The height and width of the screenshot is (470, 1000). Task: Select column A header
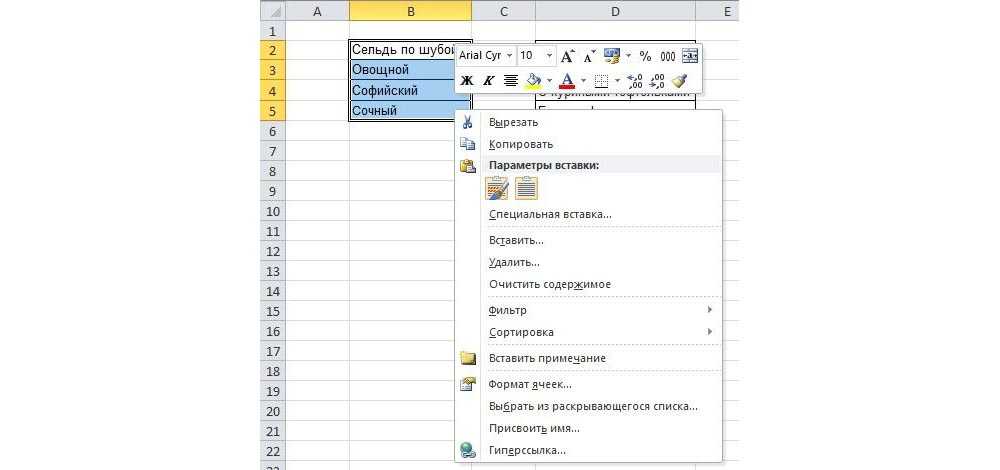[317, 11]
